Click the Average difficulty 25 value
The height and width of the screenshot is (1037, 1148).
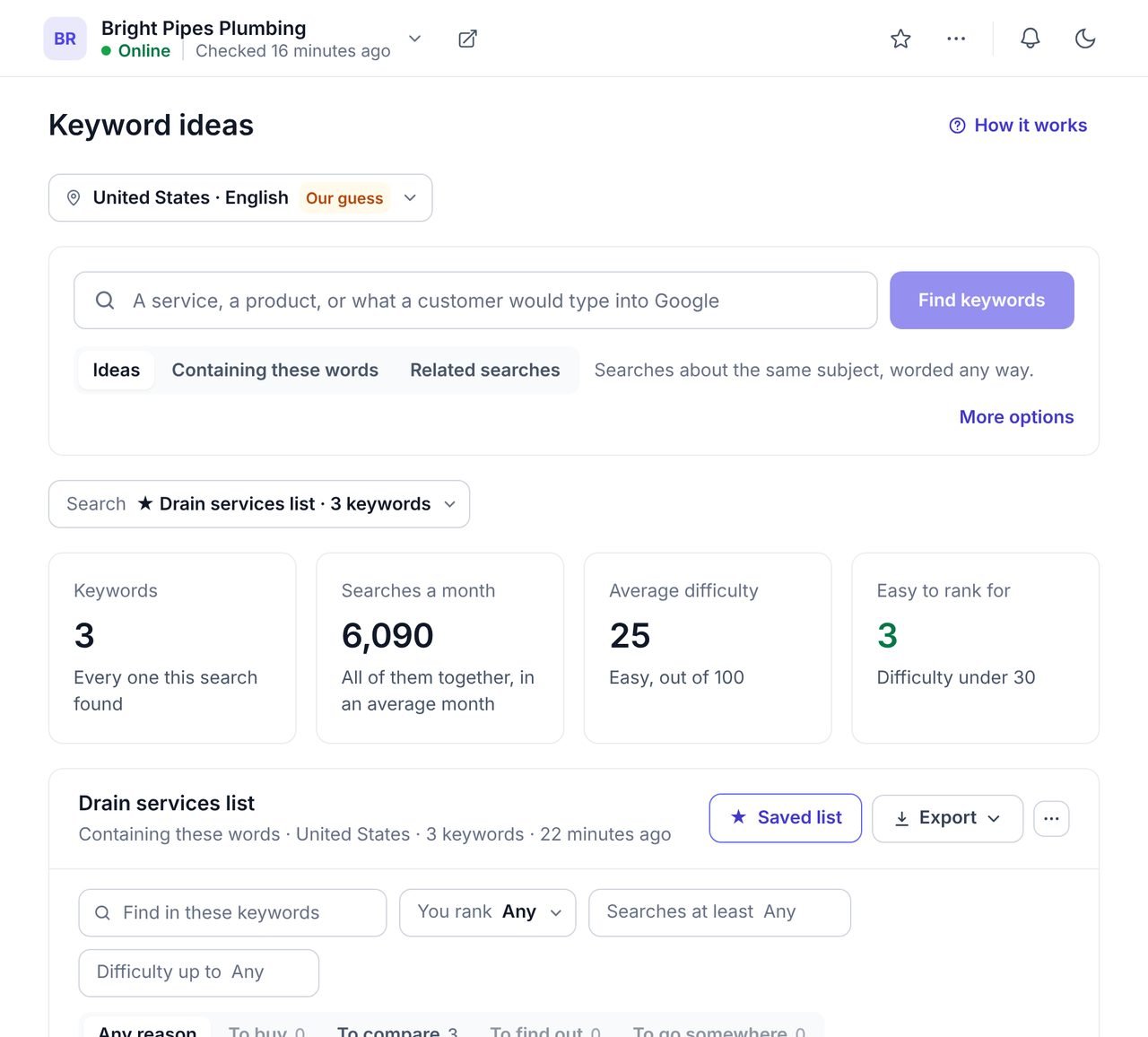[x=630, y=636]
